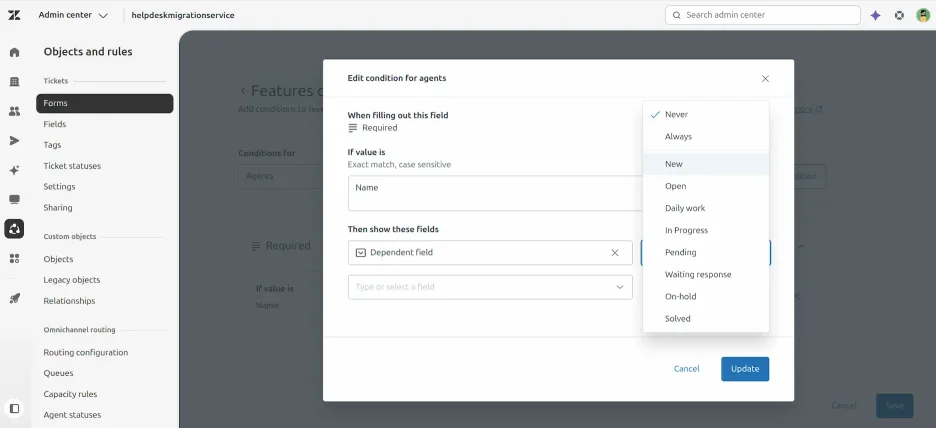Open the Home icon in left rail

[x=14, y=52]
